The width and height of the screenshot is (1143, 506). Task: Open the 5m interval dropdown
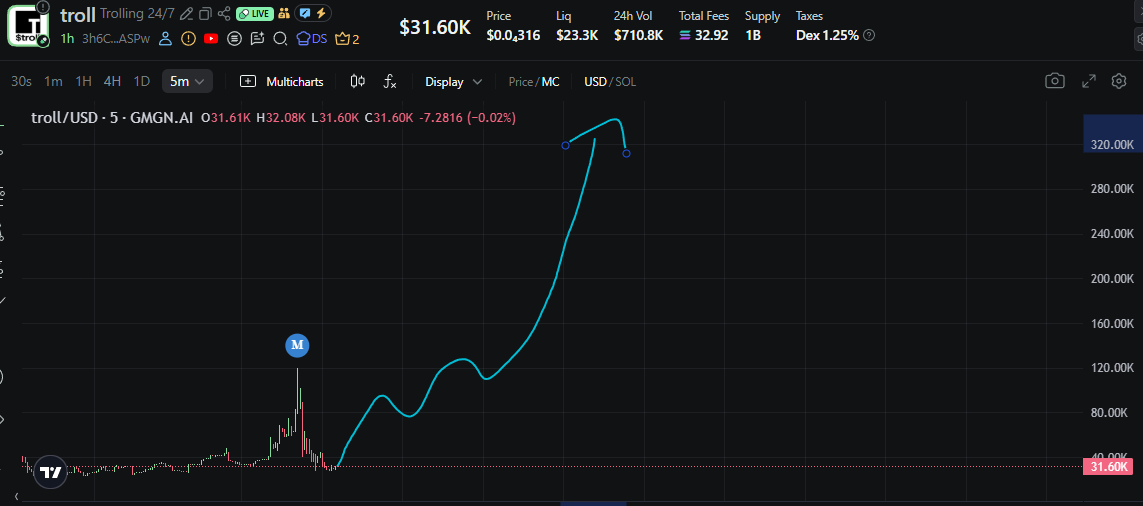click(187, 82)
